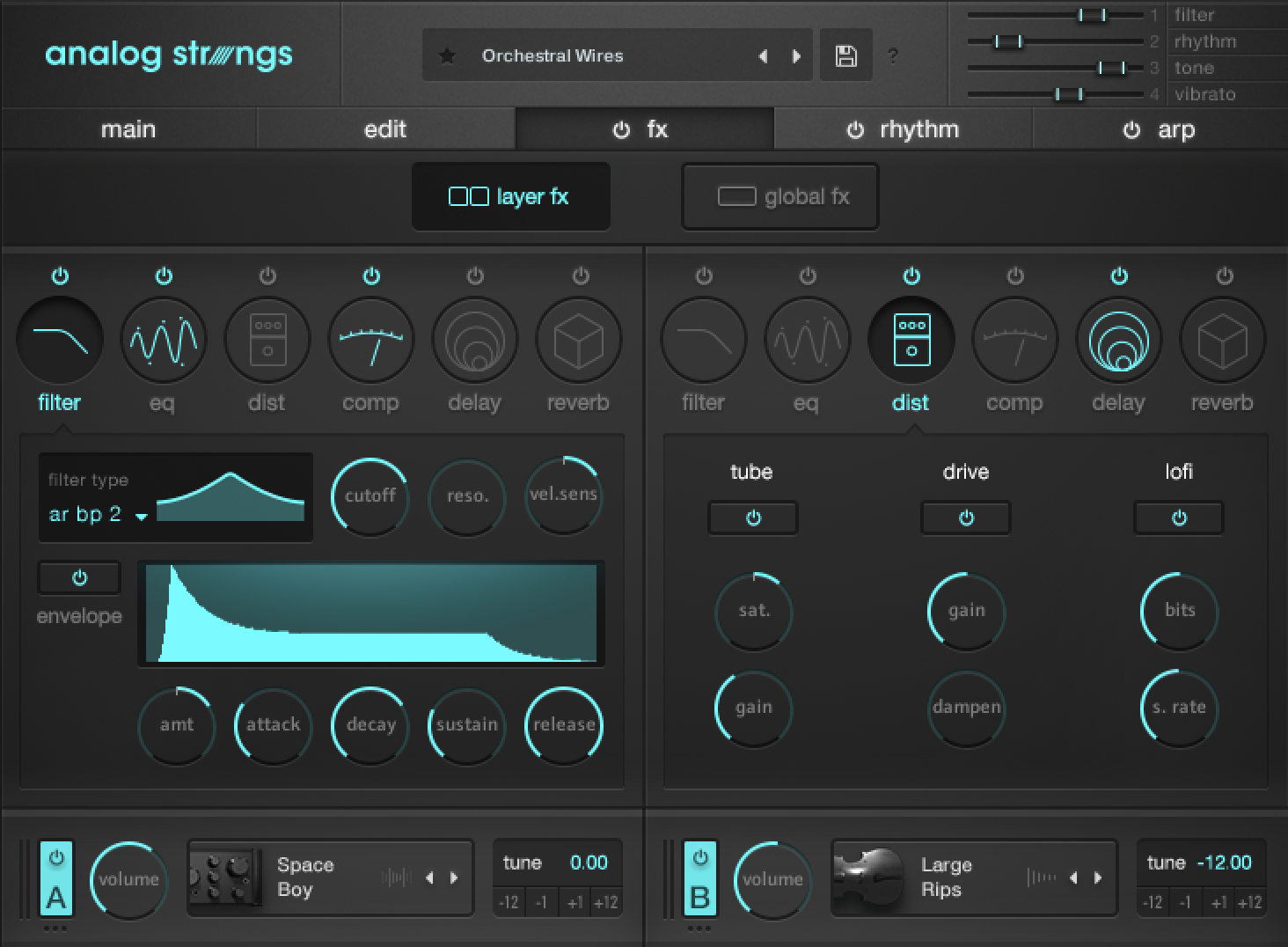Toggle the filter envelope power switch

coord(78,577)
